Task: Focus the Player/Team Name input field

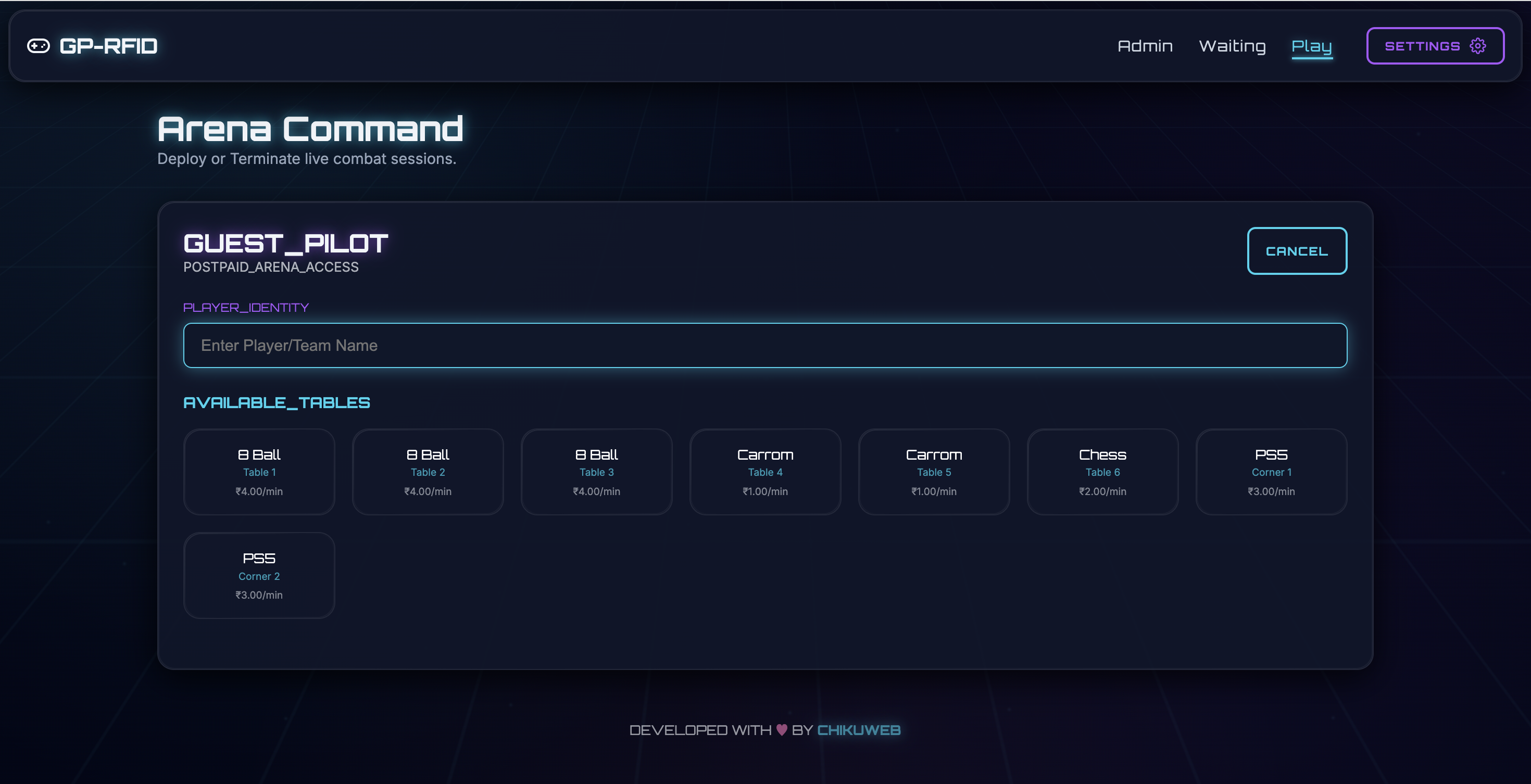Action: [x=764, y=345]
